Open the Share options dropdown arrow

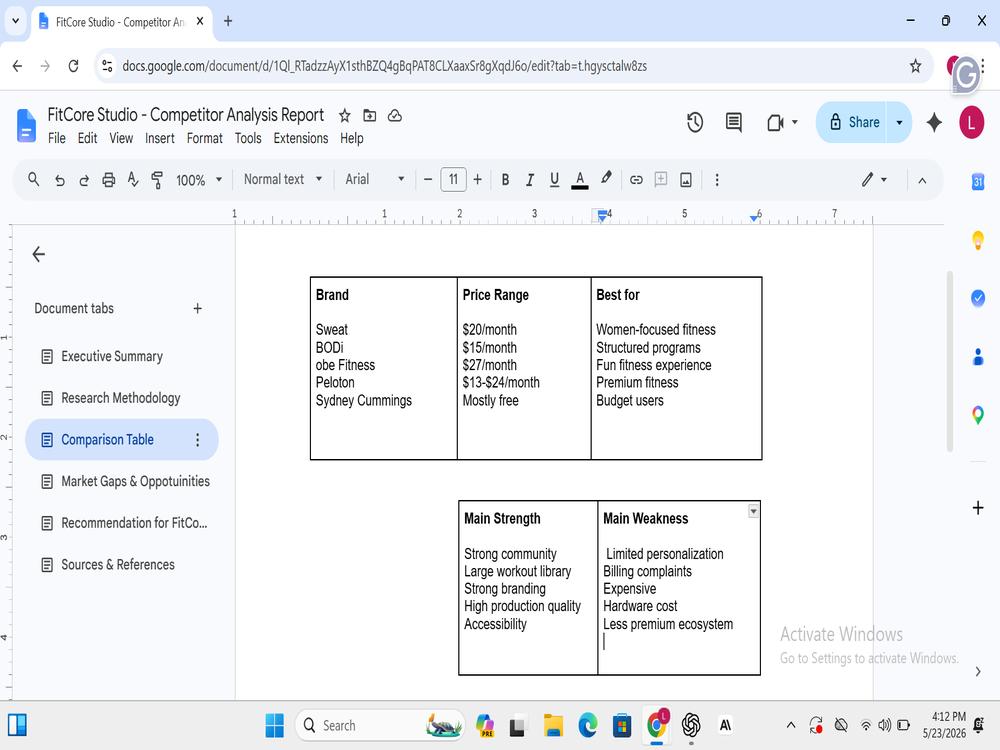tap(899, 122)
